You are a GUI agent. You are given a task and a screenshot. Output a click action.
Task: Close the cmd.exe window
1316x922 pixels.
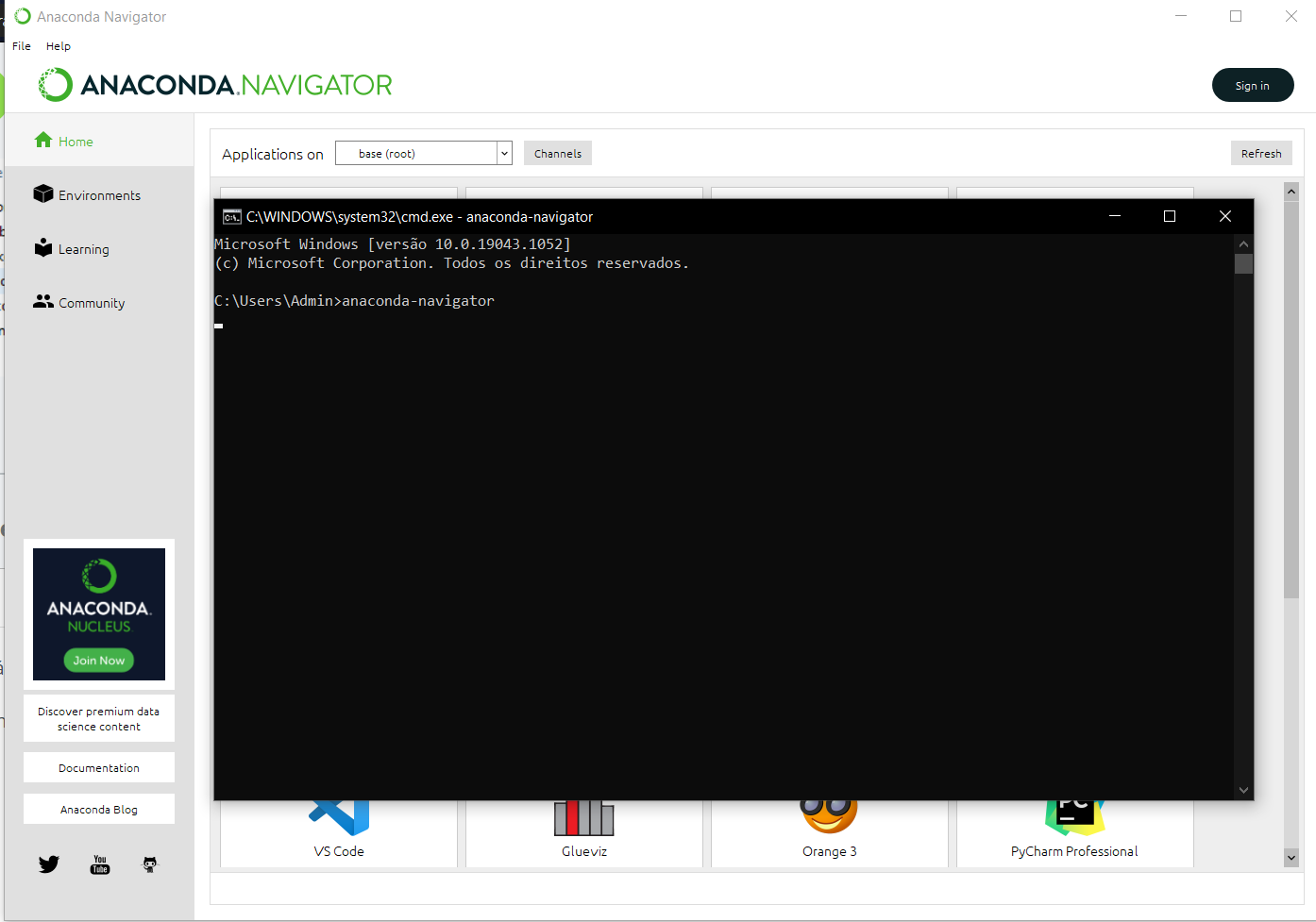[1225, 216]
